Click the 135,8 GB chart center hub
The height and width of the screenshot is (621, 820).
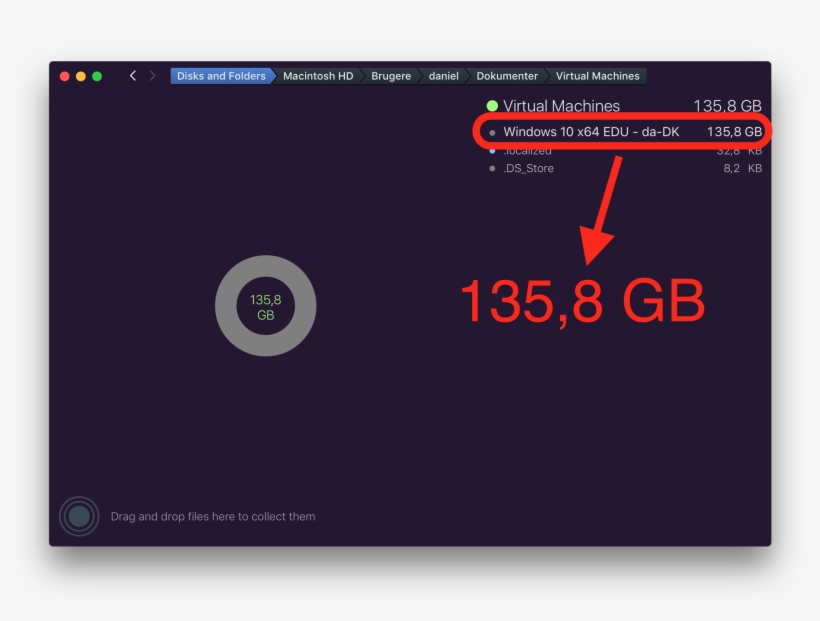265,303
